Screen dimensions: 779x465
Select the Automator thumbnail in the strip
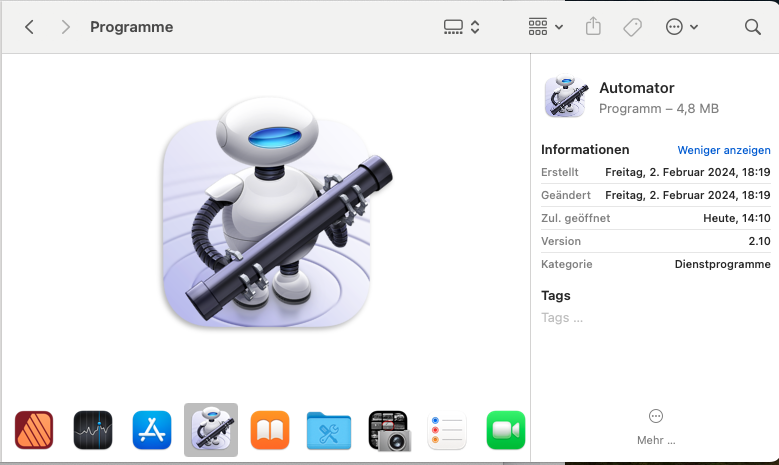(211, 430)
